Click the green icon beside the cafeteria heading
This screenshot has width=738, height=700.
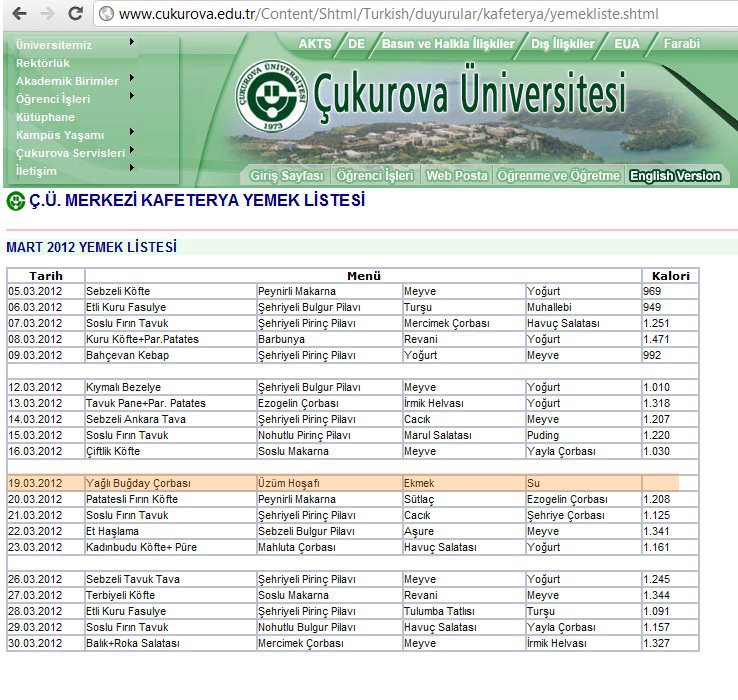click(x=16, y=201)
